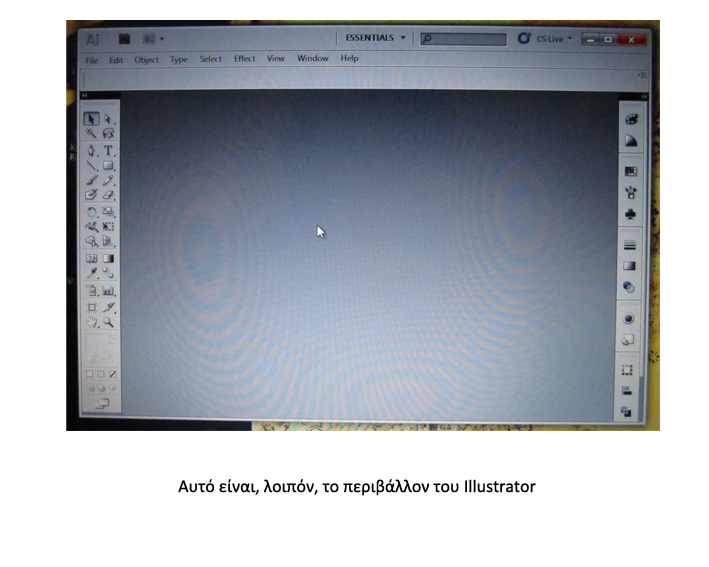Pick the Scale tool
Screen dimensions: 709x567
pos(108,212)
